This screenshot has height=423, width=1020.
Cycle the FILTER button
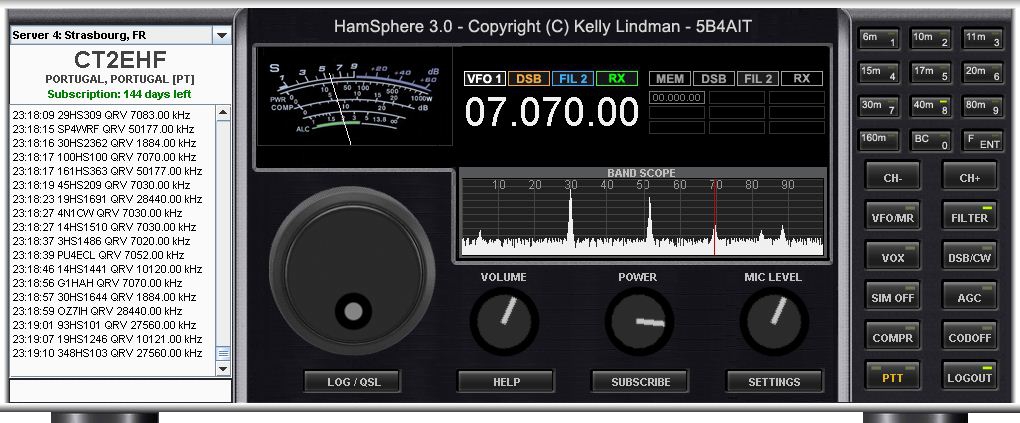tap(969, 217)
